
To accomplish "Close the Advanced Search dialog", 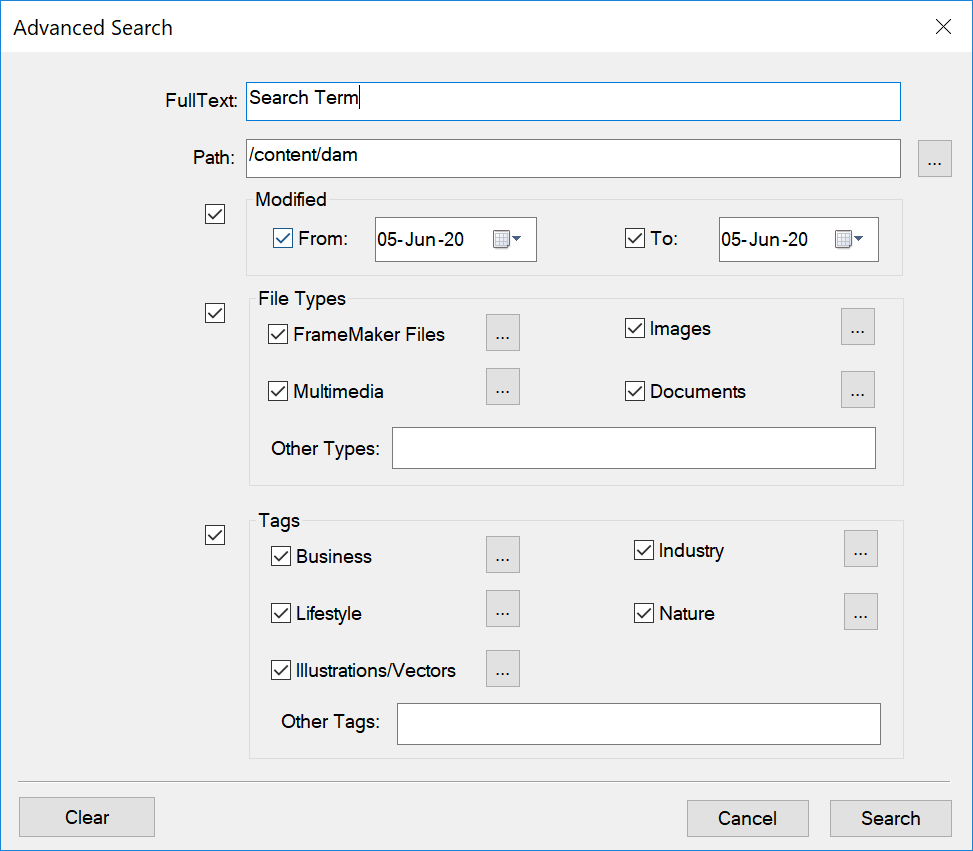I will [943, 27].
